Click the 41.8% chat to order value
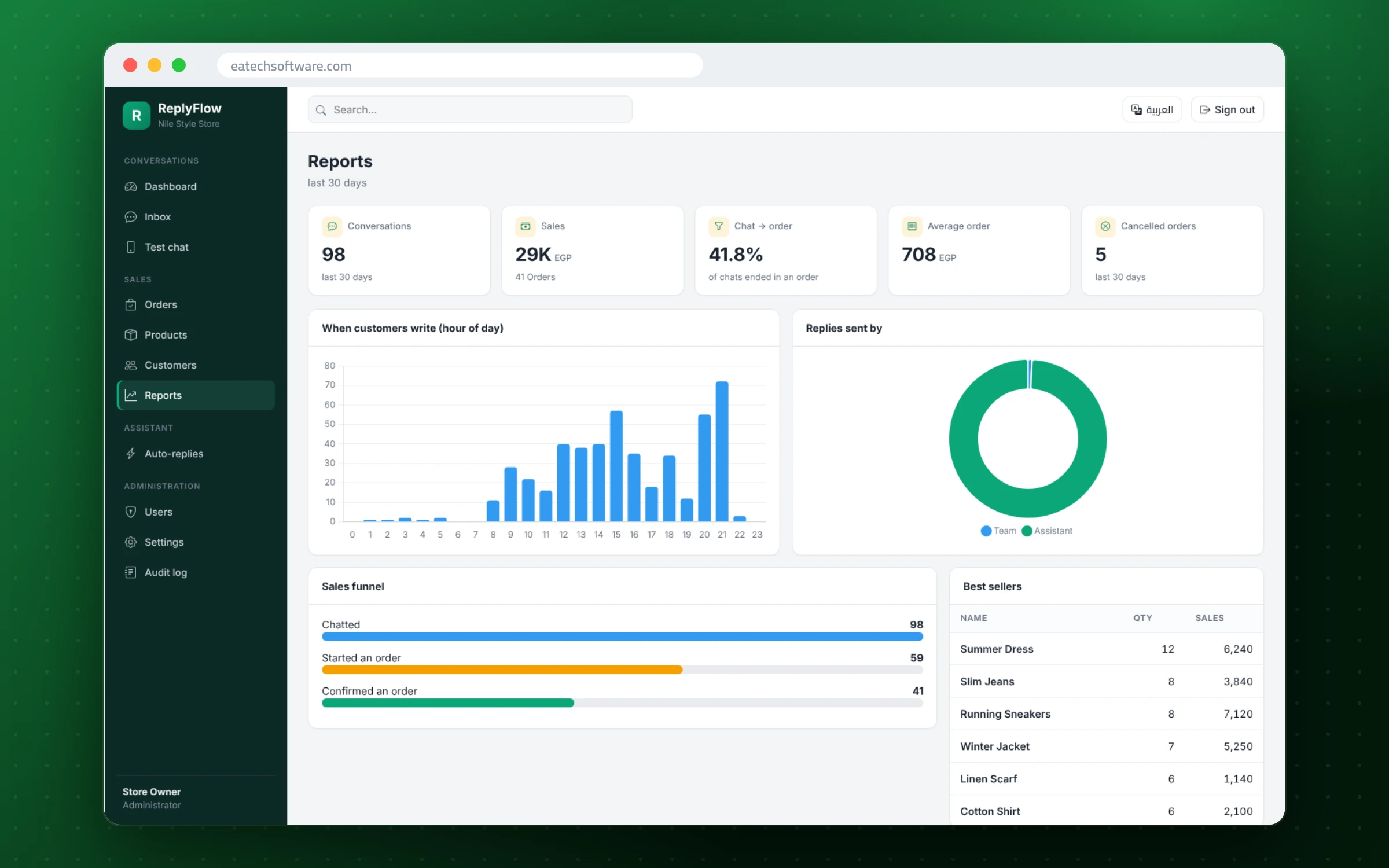1389x868 pixels. click(x=736, y=254)
